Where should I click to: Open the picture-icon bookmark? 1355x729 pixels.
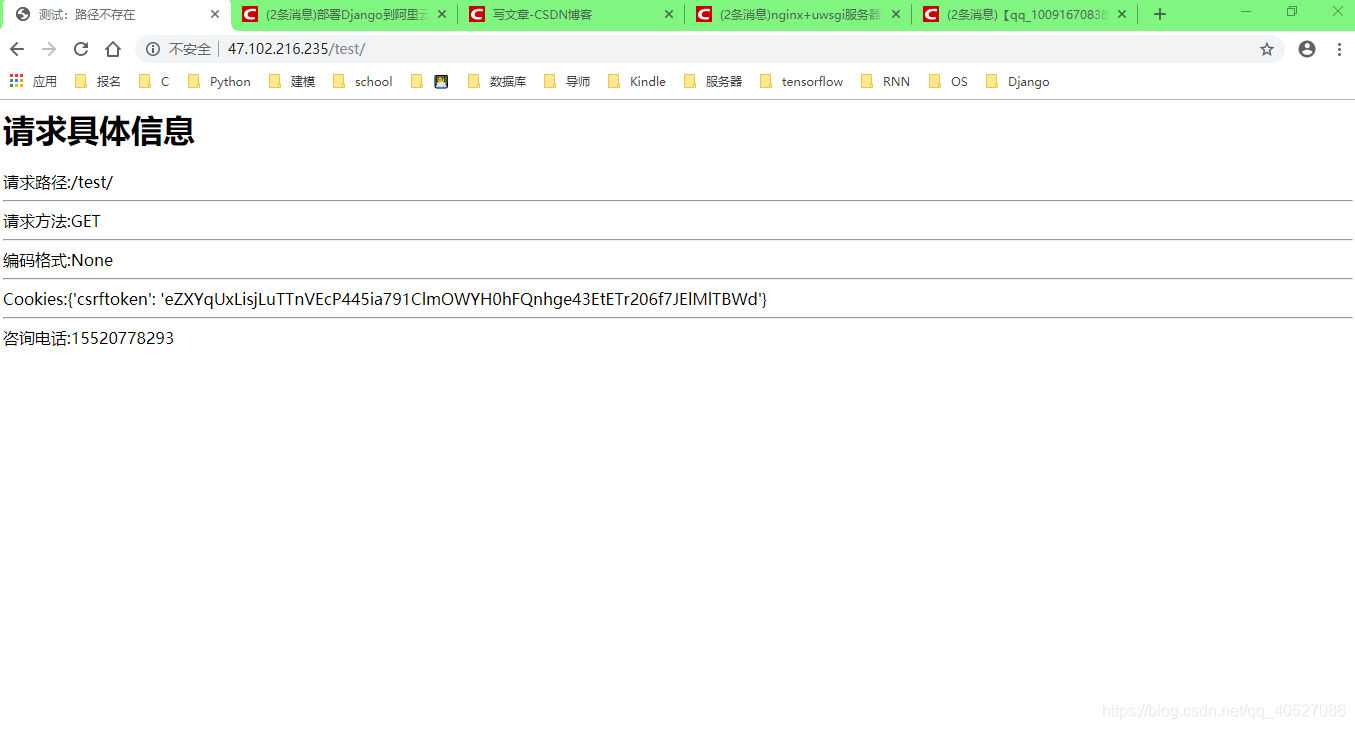441,81
